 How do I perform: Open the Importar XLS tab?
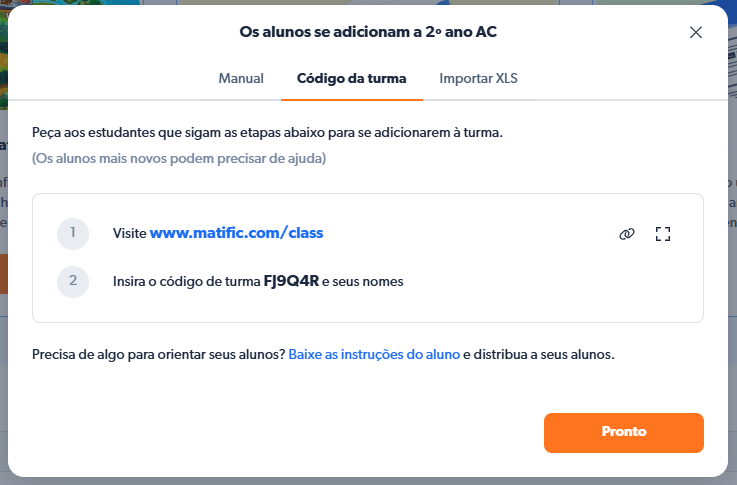point(479,78)
